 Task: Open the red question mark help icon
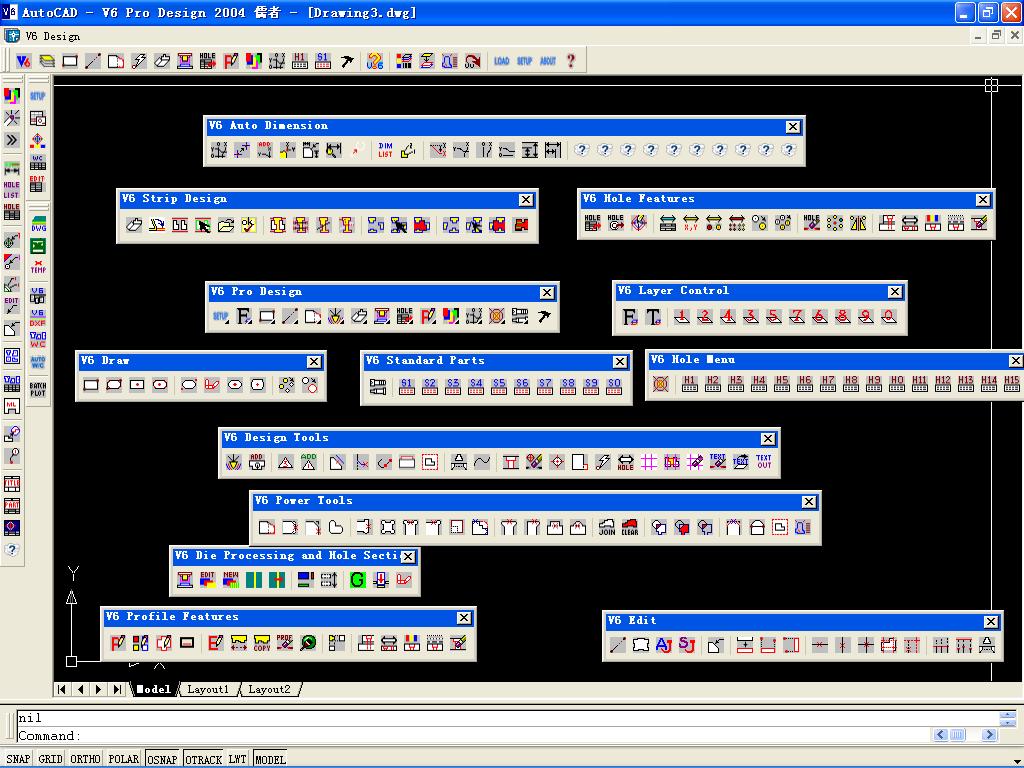[571, 61]
